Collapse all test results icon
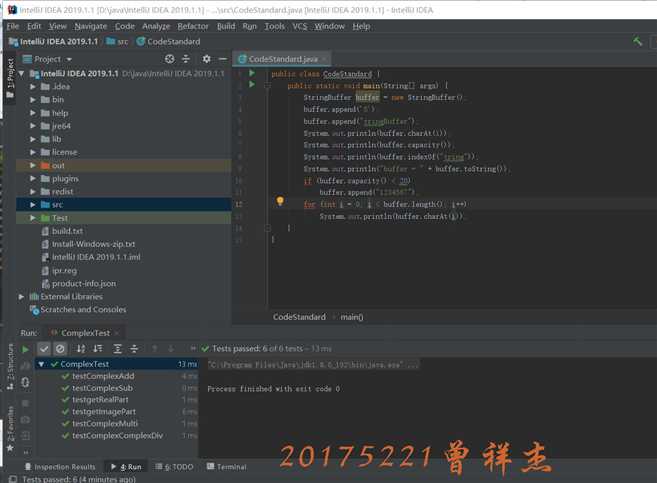 (134, 349)
